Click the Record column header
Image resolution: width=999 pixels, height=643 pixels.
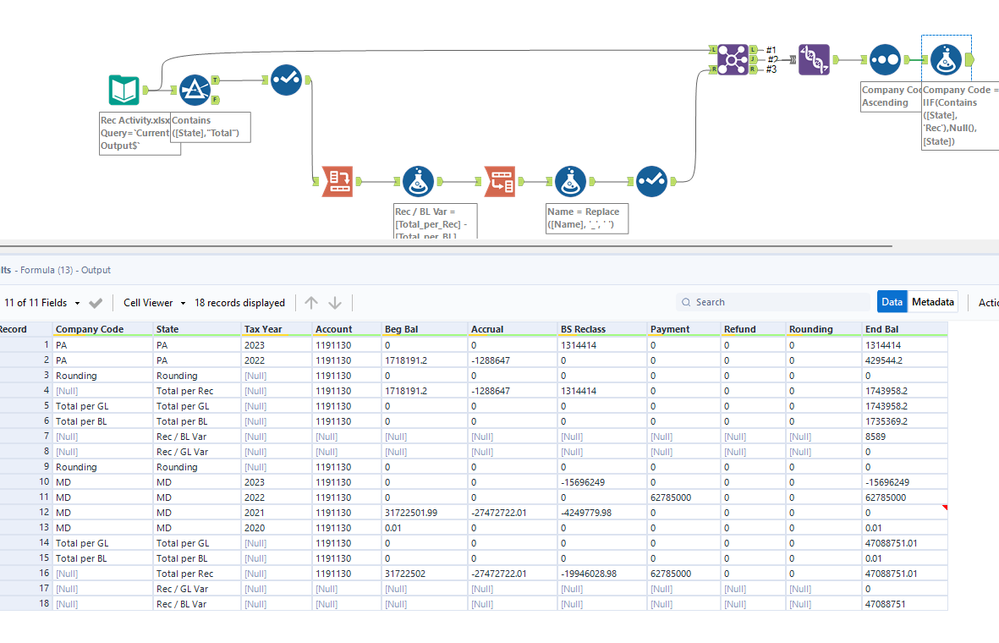25,329
